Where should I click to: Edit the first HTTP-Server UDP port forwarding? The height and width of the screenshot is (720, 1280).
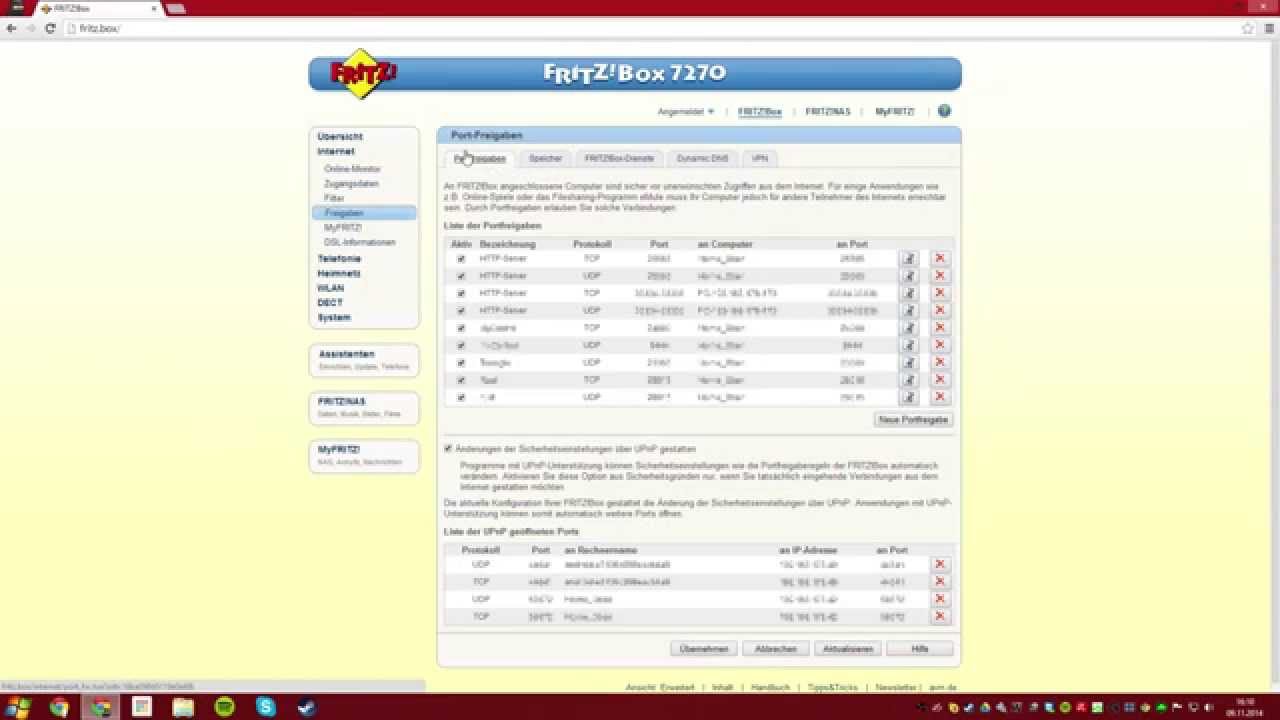[909, 276]
